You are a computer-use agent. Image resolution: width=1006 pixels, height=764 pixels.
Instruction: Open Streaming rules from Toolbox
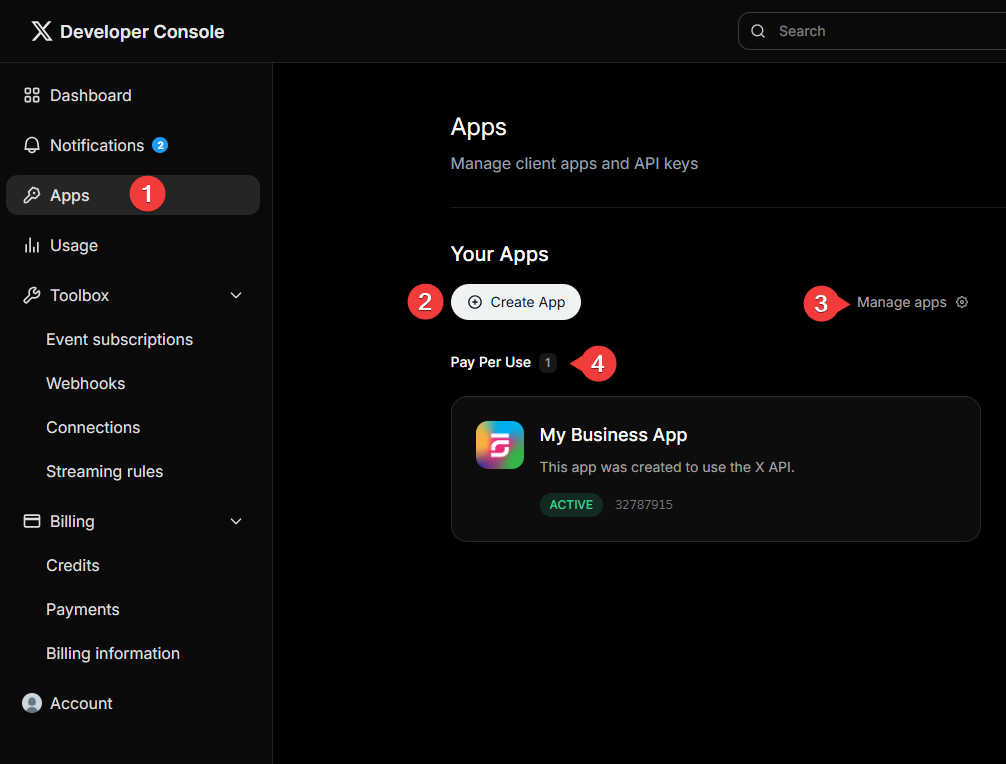(104, 471)
